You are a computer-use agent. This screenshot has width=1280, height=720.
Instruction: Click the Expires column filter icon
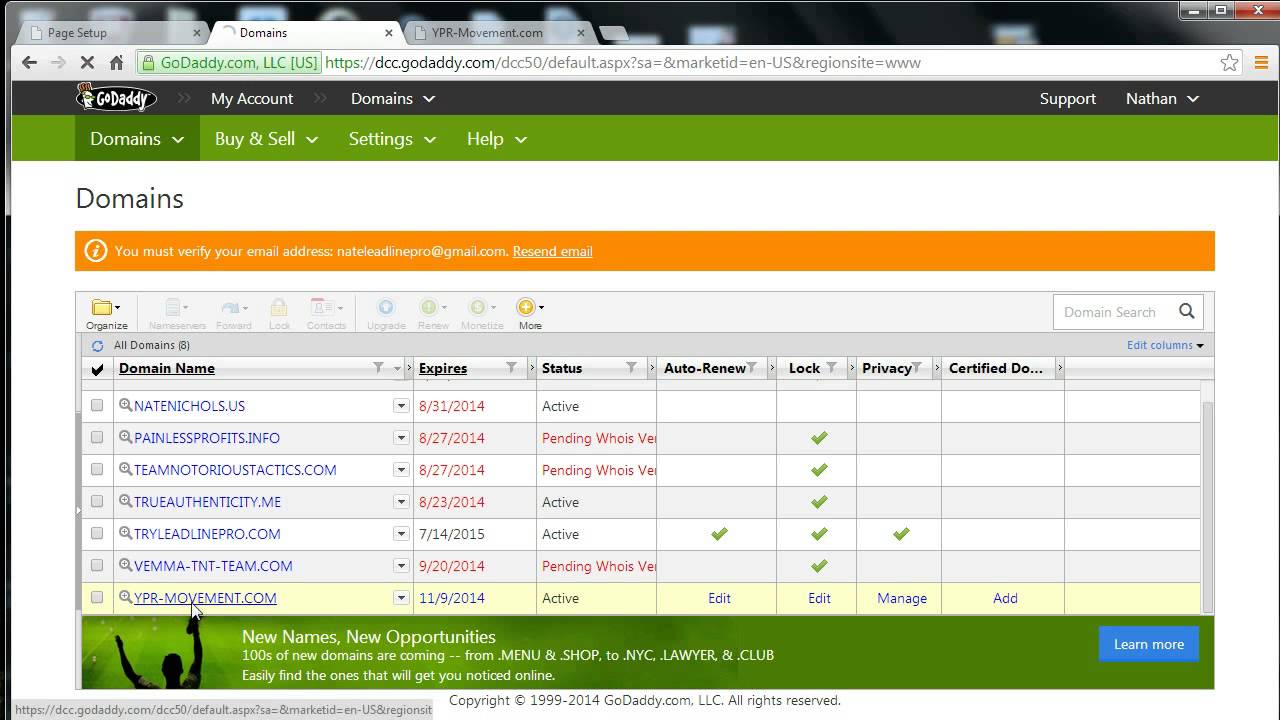pyautogui.click(x=511, y=368)
